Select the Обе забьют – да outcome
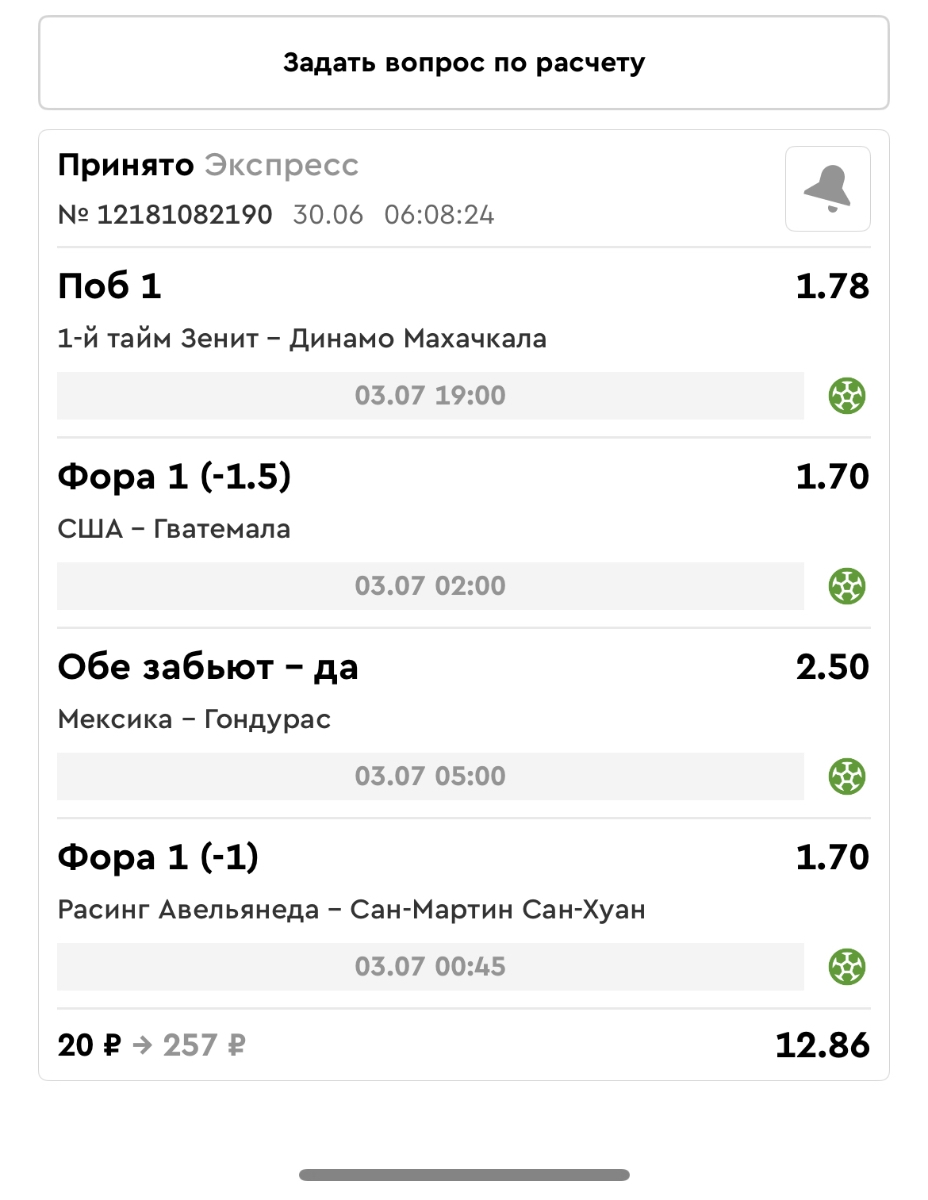The width and height of the screenshot is (928, 1200). (x=208, y=667)
